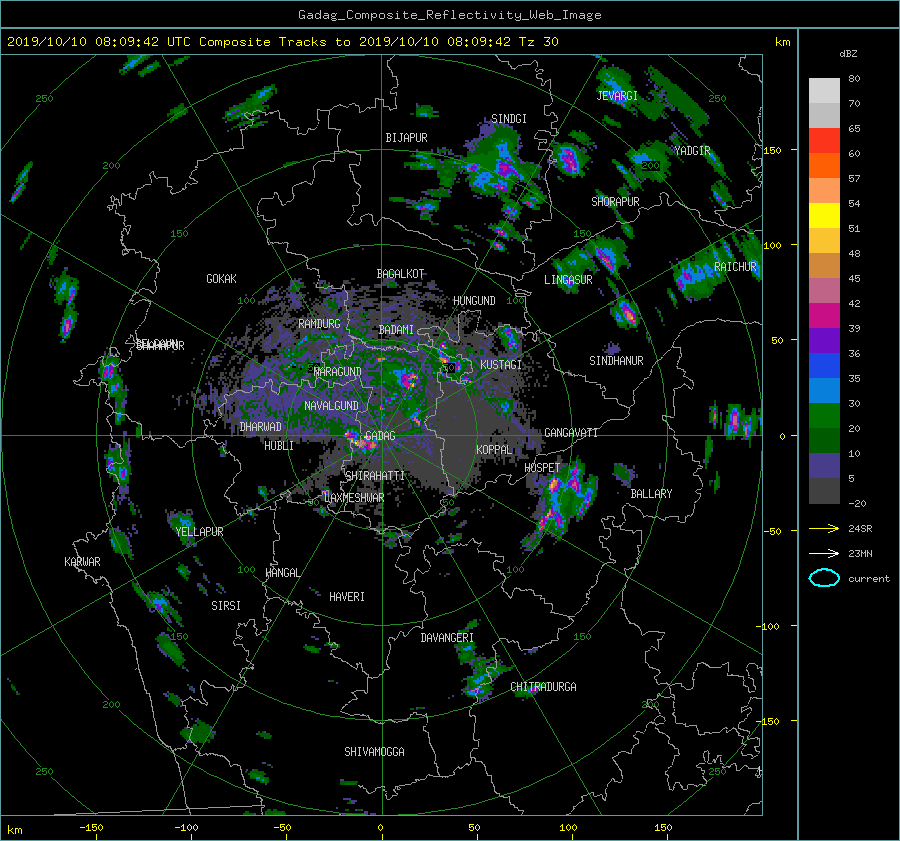
Task: Click the NARAGUND city label
Action: (338, 371)
